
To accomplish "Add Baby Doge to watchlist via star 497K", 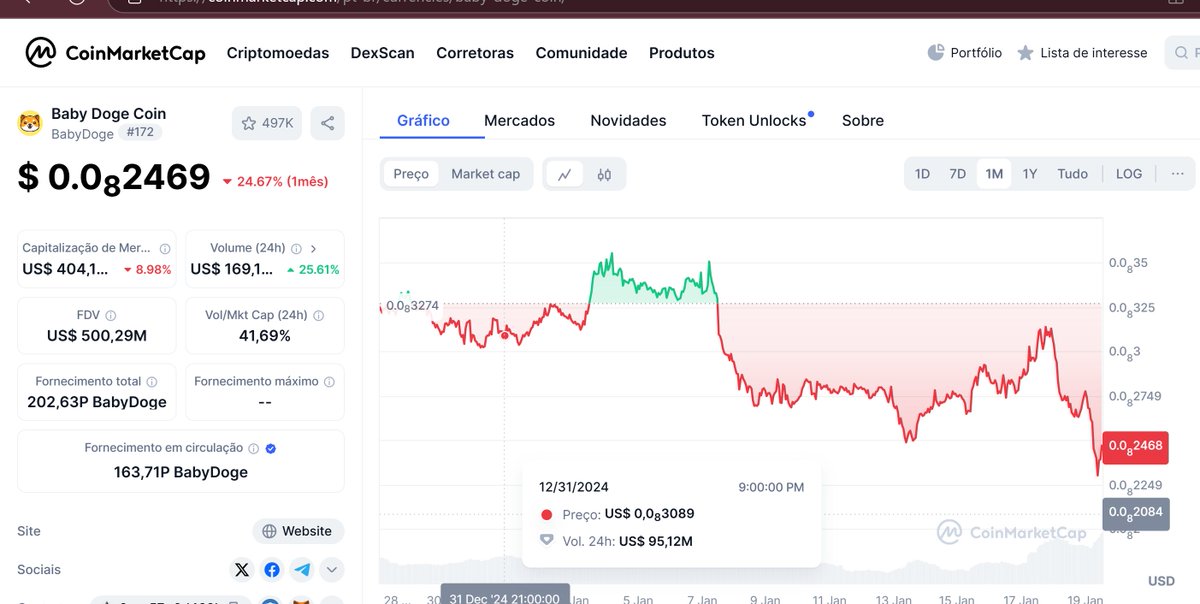I will click(x=267, y=123).
